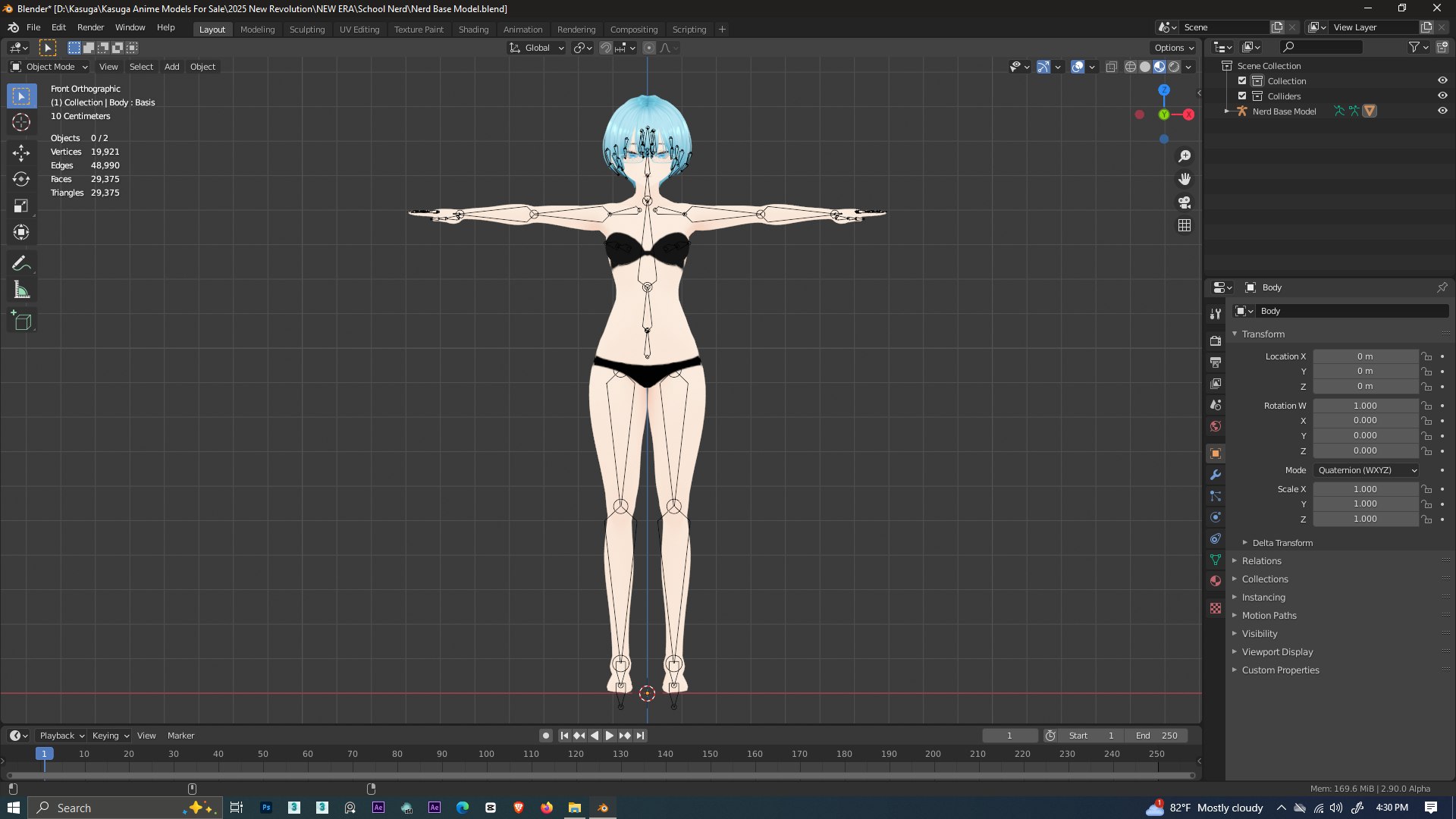The image size is (1456, 819).
Task: Open the Modifier properties wrench tab
Action: pyautogui.click(x=1216, y=475)
